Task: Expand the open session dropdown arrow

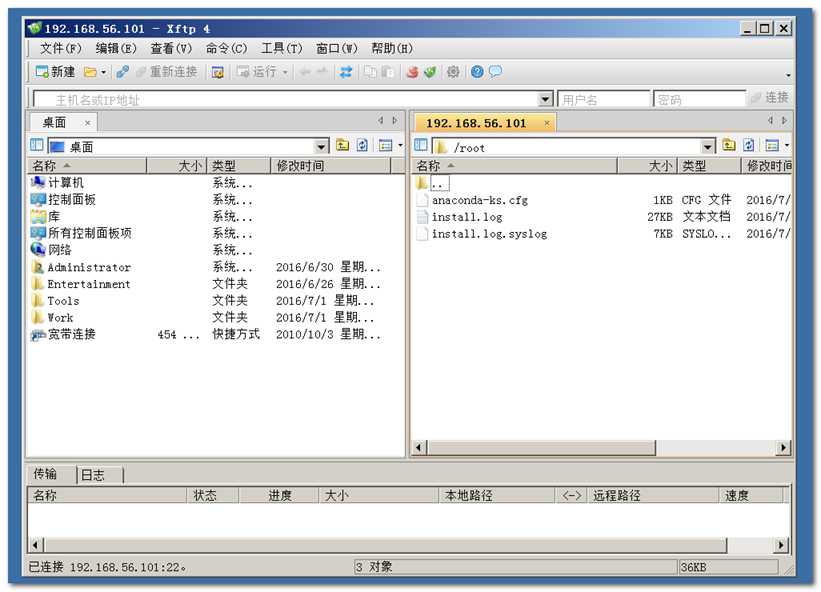Action: pyautogui.click(x=104, y=72)
